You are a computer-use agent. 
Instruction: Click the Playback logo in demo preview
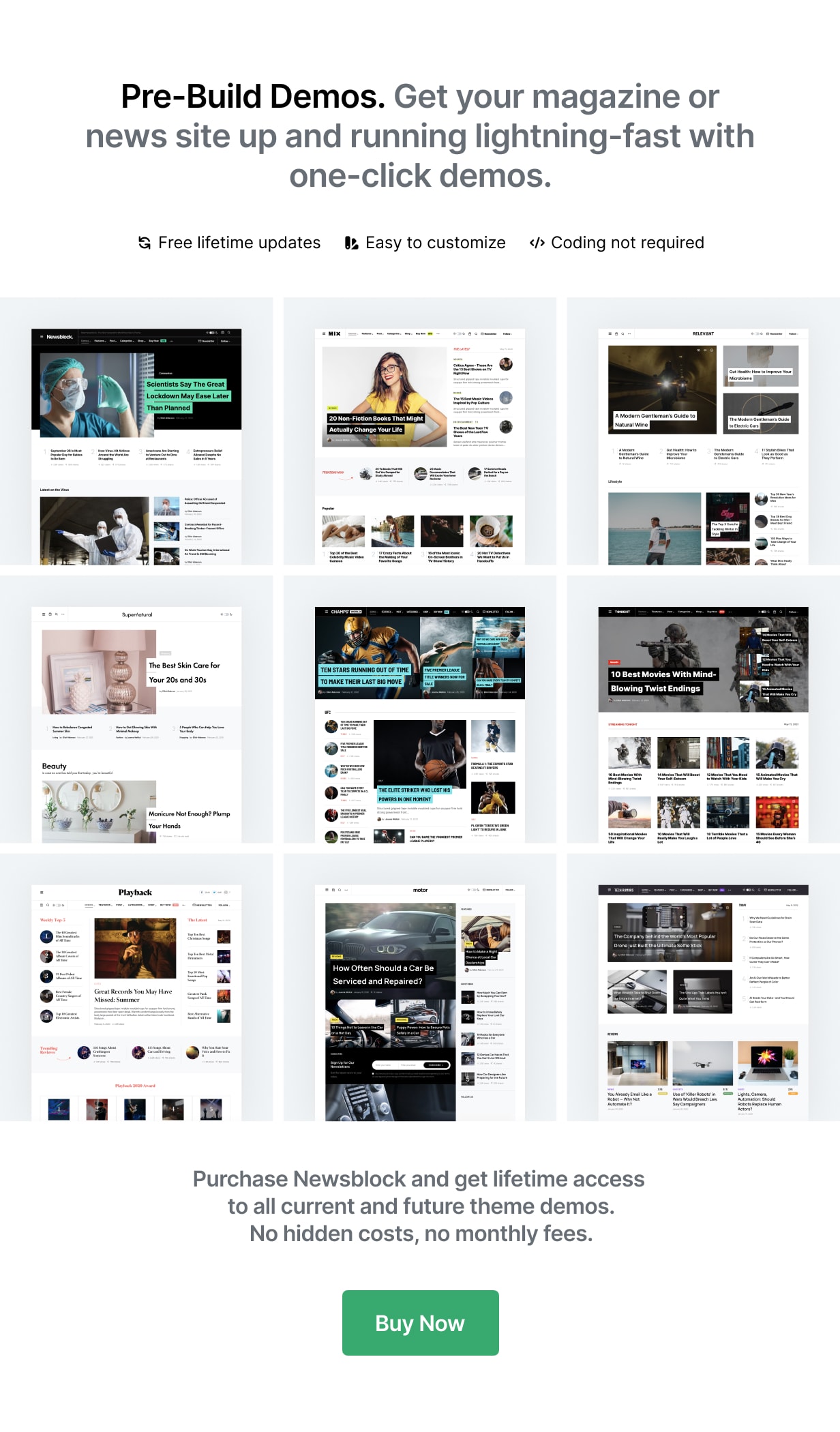[x=135, y=893]
